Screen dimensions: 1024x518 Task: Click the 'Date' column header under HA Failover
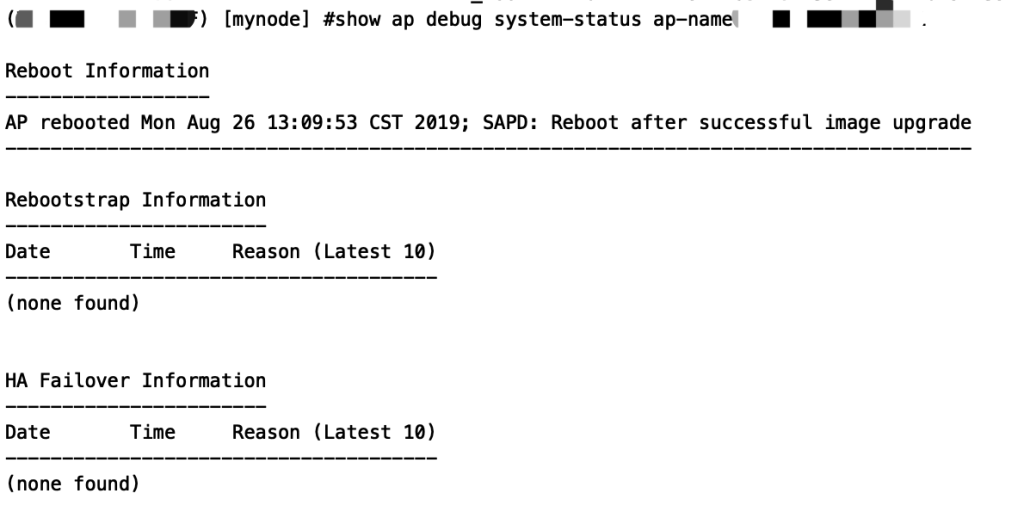[x=27, y=432]
